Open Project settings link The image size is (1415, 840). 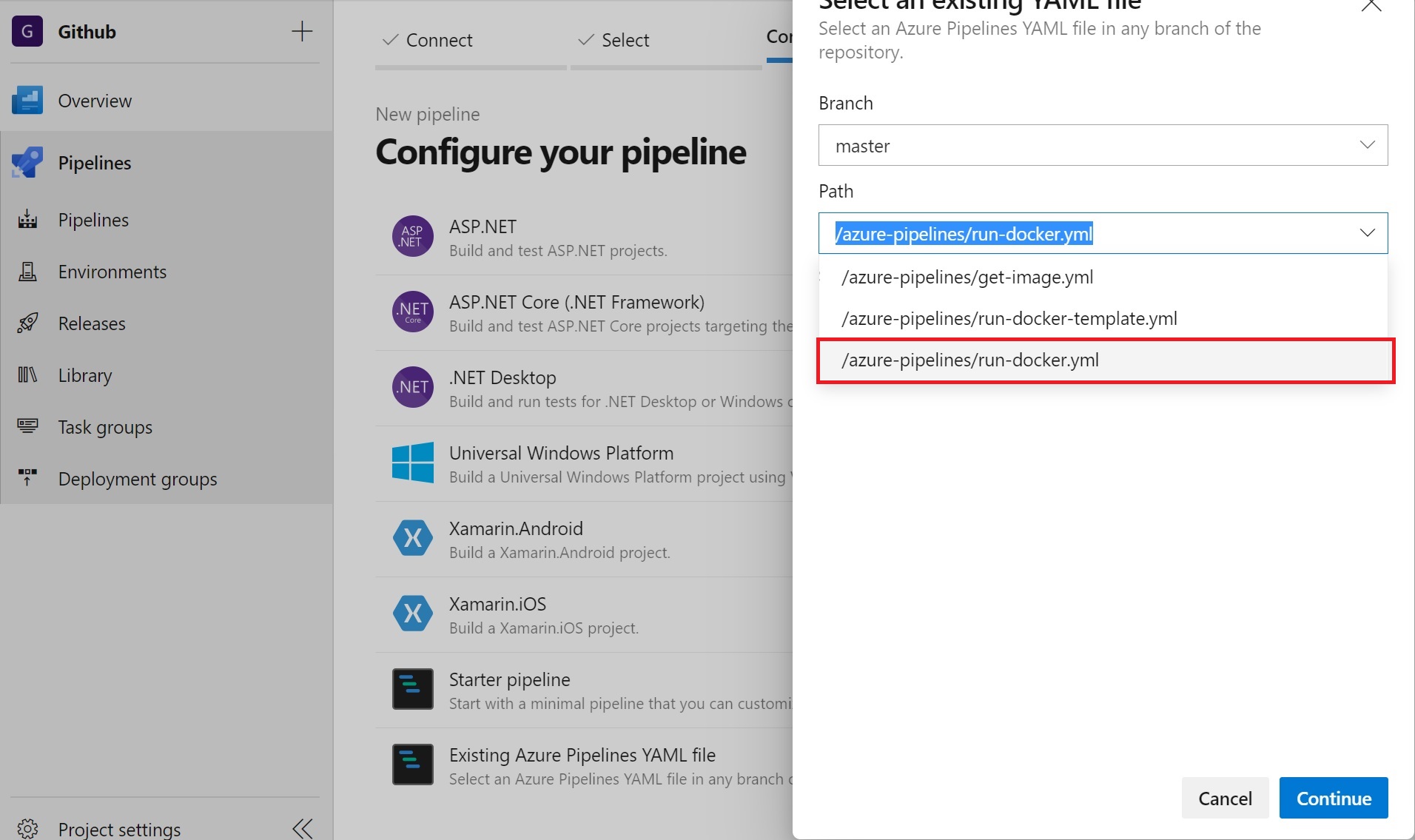[x=119, y=829]
